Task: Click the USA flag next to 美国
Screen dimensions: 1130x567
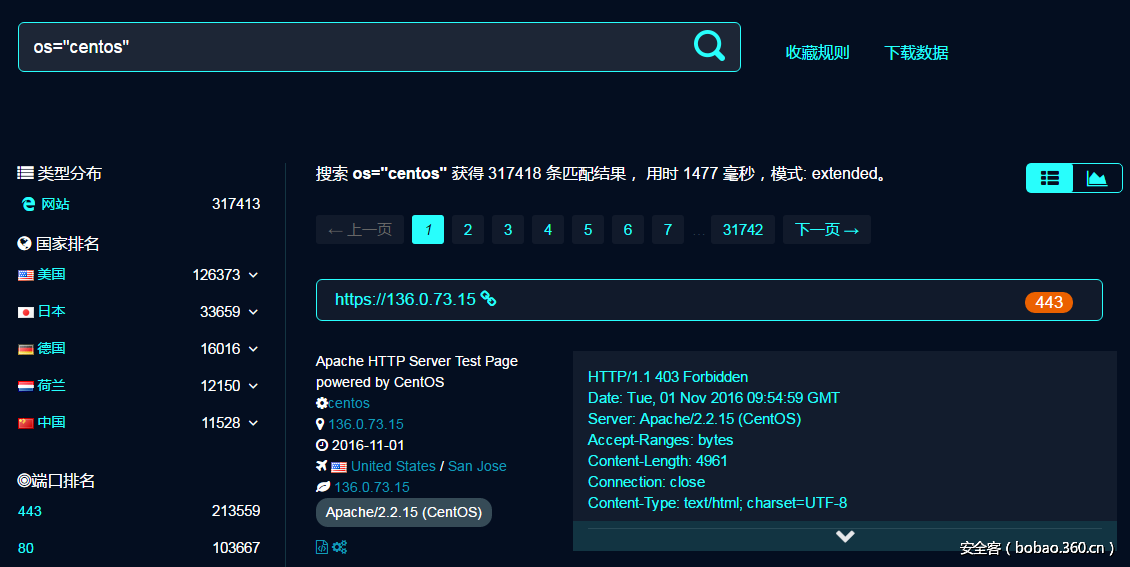Action: click(26, 275)
